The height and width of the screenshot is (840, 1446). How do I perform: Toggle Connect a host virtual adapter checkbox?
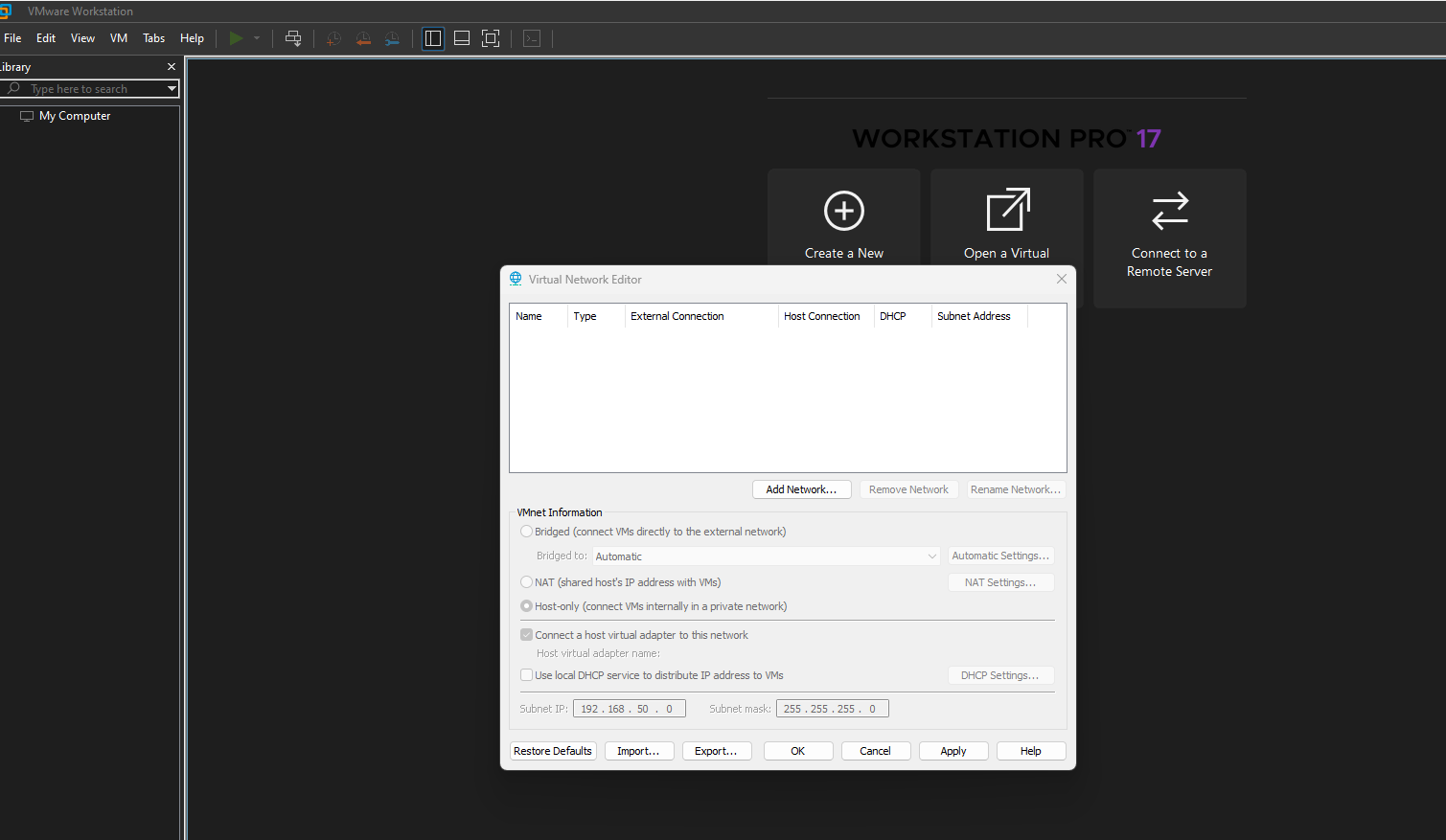coord(526,635)
